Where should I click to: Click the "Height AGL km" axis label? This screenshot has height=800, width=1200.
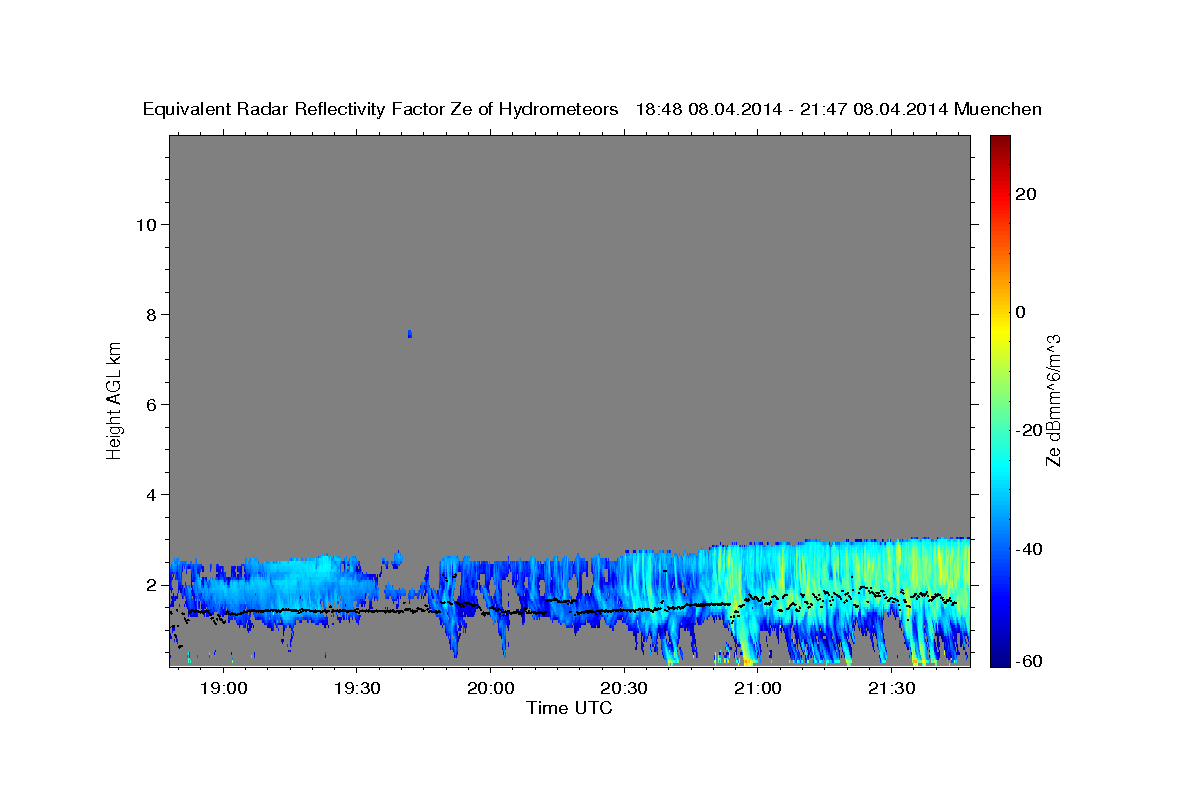[114, 399]
